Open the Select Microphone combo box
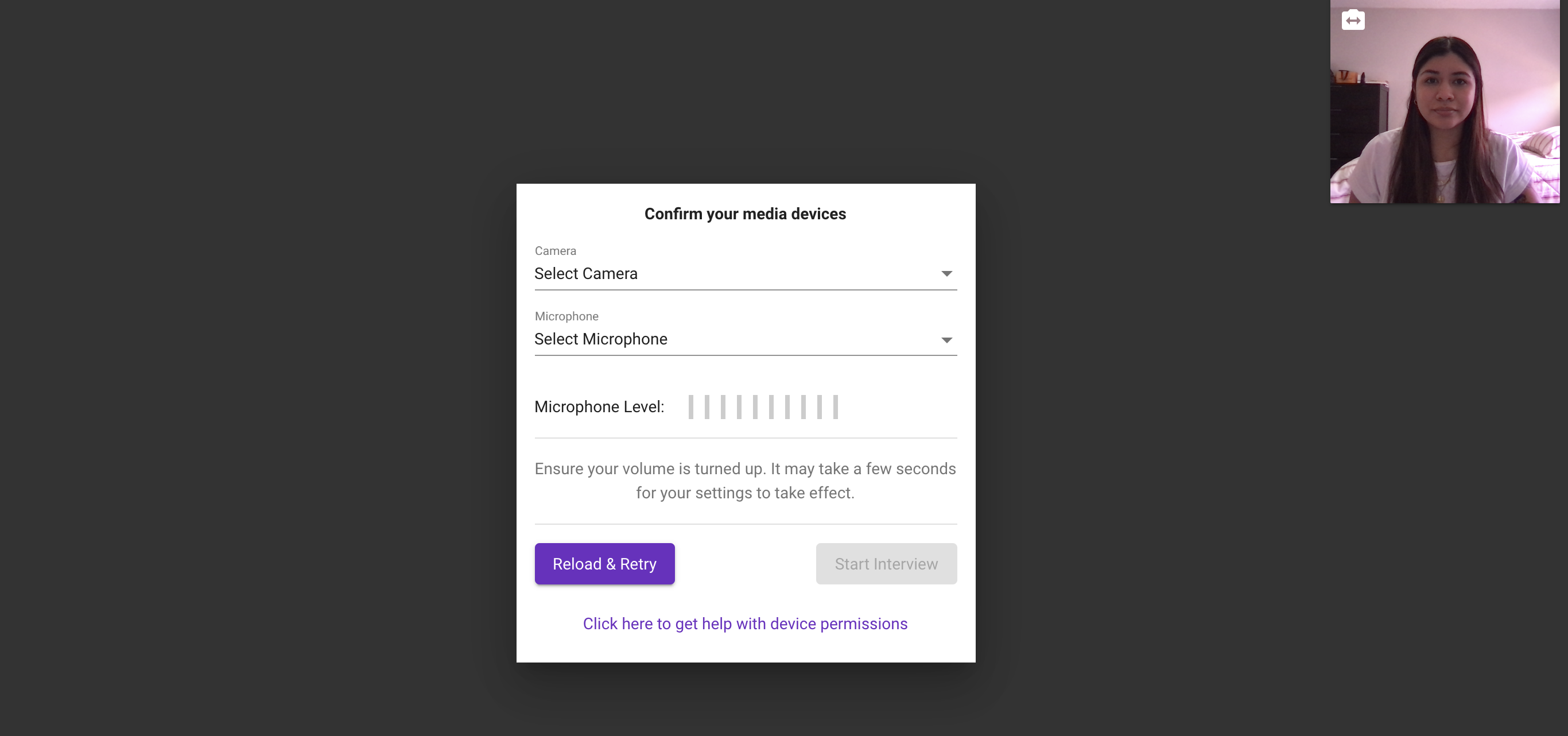The width and height of the screenshot is (1568, 736). click(745, 340)
